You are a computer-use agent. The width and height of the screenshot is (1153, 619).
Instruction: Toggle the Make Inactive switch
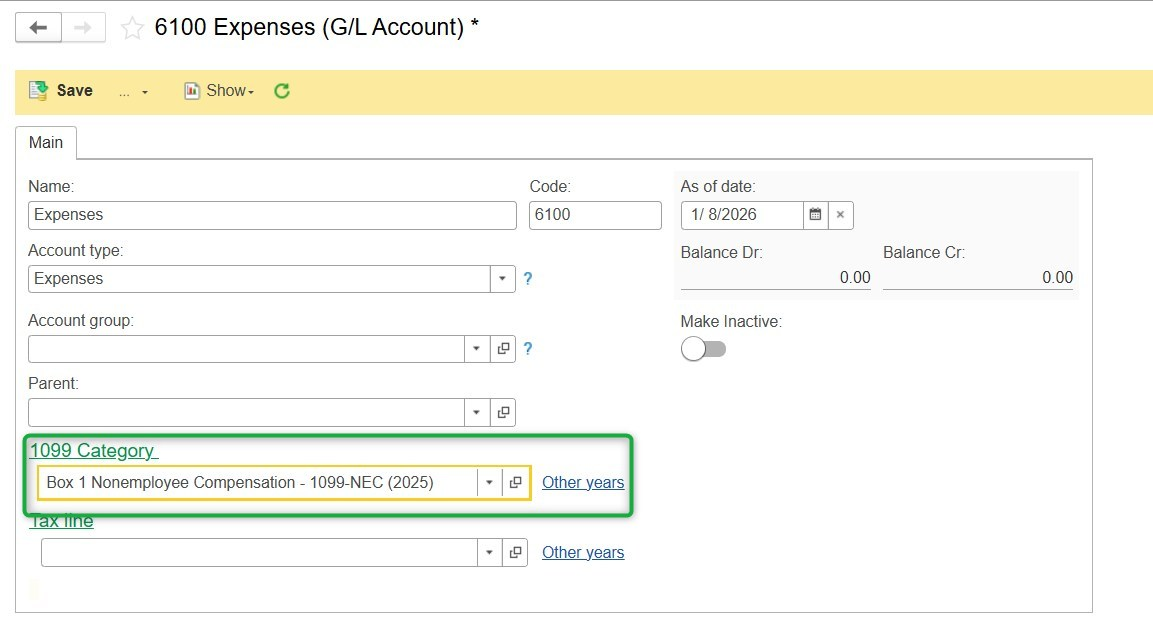pyautogui.click(x=703, y=349)
